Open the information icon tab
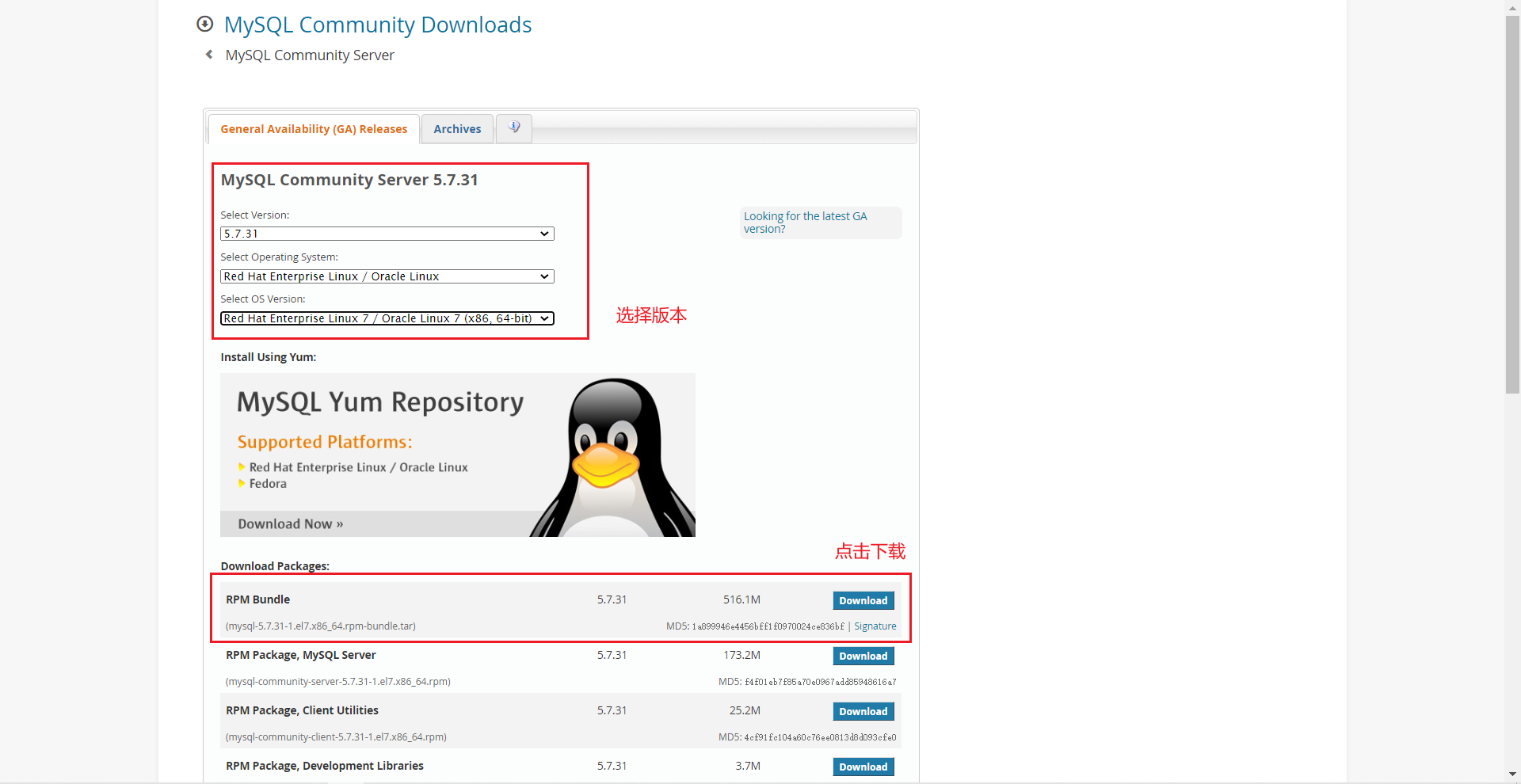 tap(514, 127)
